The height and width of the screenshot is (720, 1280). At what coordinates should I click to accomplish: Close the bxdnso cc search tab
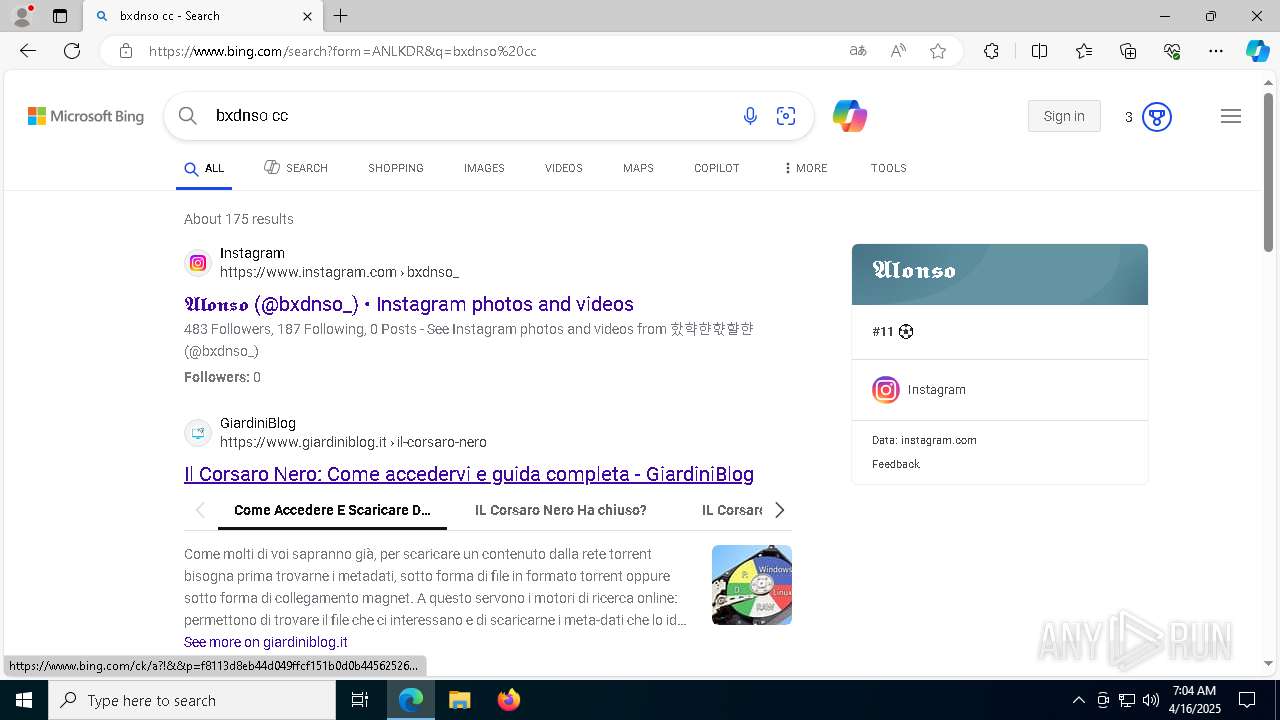coord(307,16)
